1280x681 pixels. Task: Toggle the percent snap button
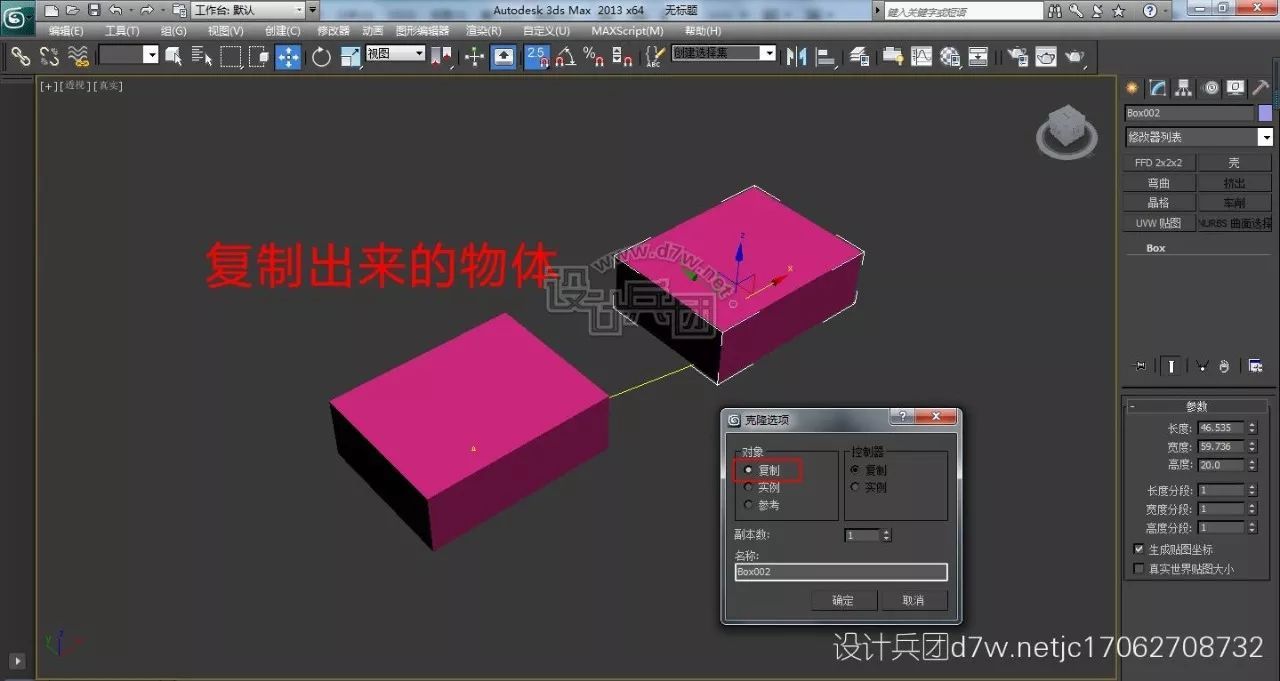click(x=593, y=56)
